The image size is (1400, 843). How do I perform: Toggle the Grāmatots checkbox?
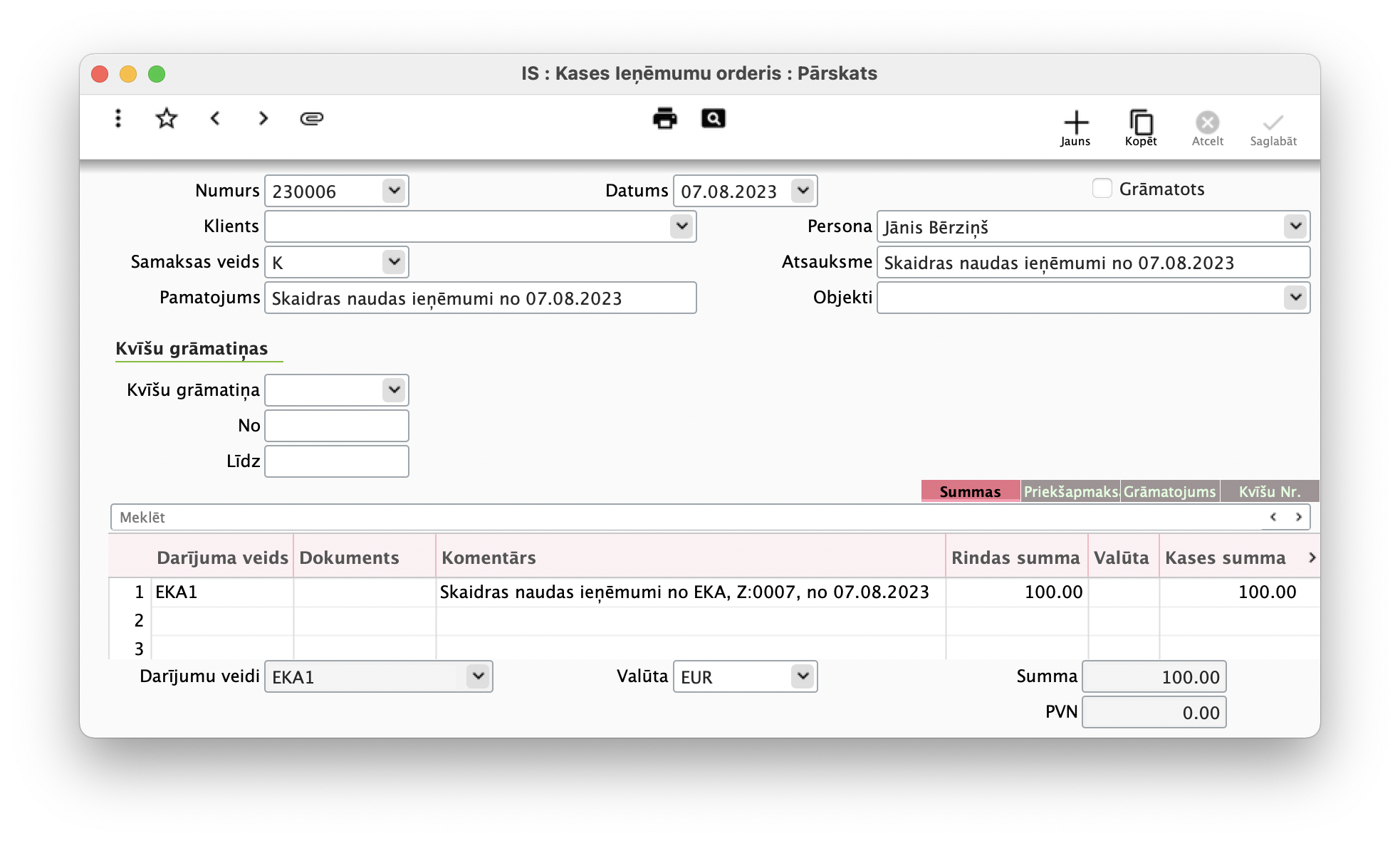pos(1102,189)
